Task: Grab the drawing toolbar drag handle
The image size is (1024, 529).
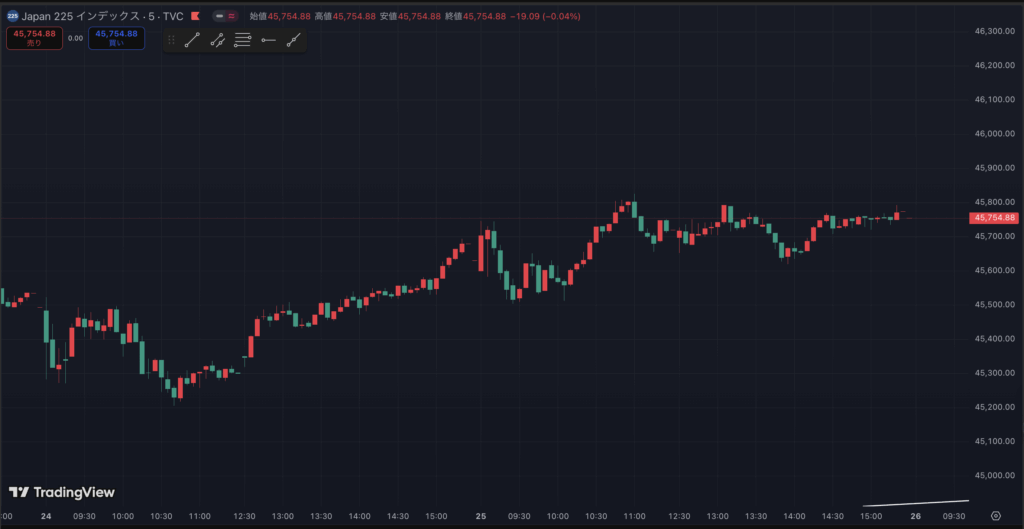Action: click(x=171, y=40)
